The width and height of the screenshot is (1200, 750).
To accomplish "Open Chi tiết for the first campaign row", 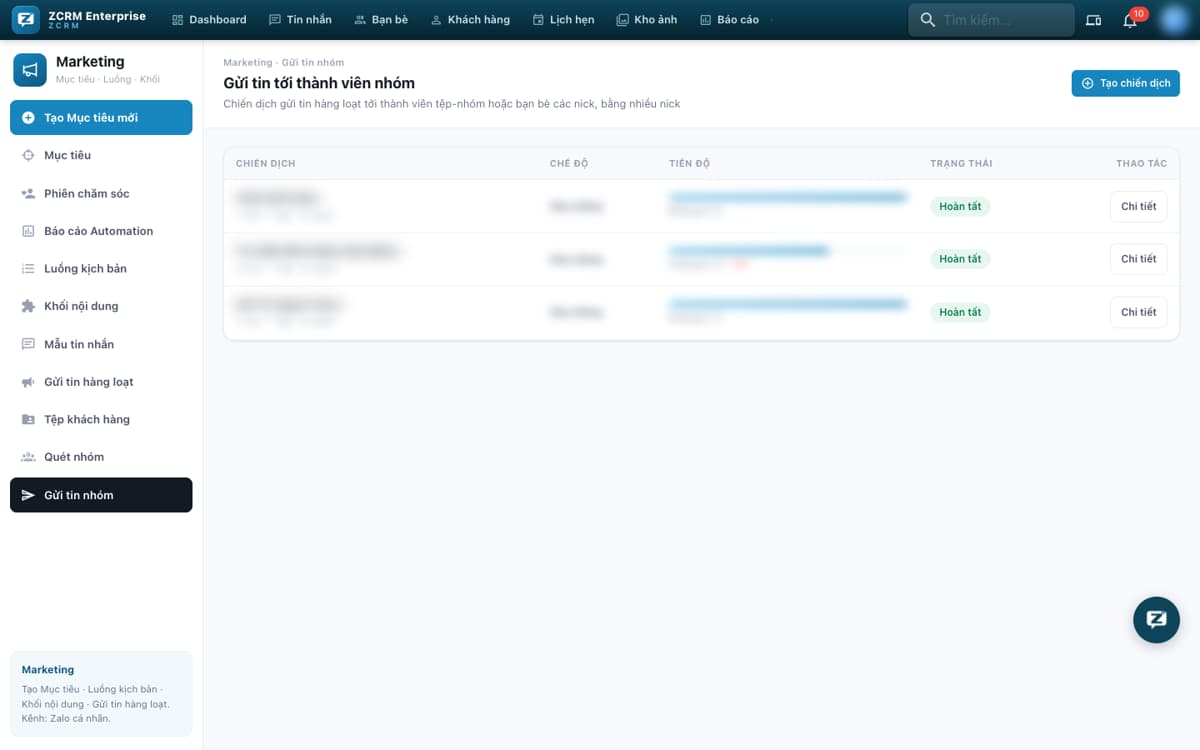I will [x=1138, y=206].
